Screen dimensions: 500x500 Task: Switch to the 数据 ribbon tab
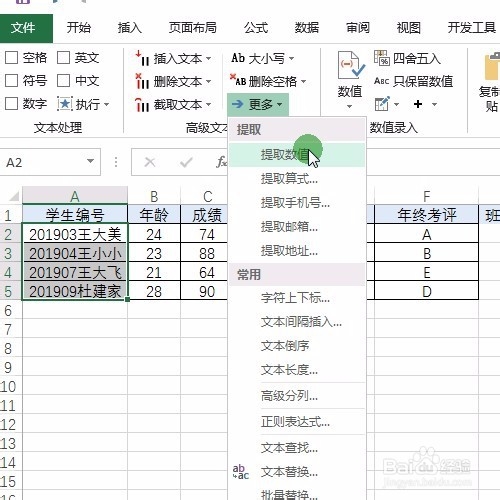(x=307, y=28)
